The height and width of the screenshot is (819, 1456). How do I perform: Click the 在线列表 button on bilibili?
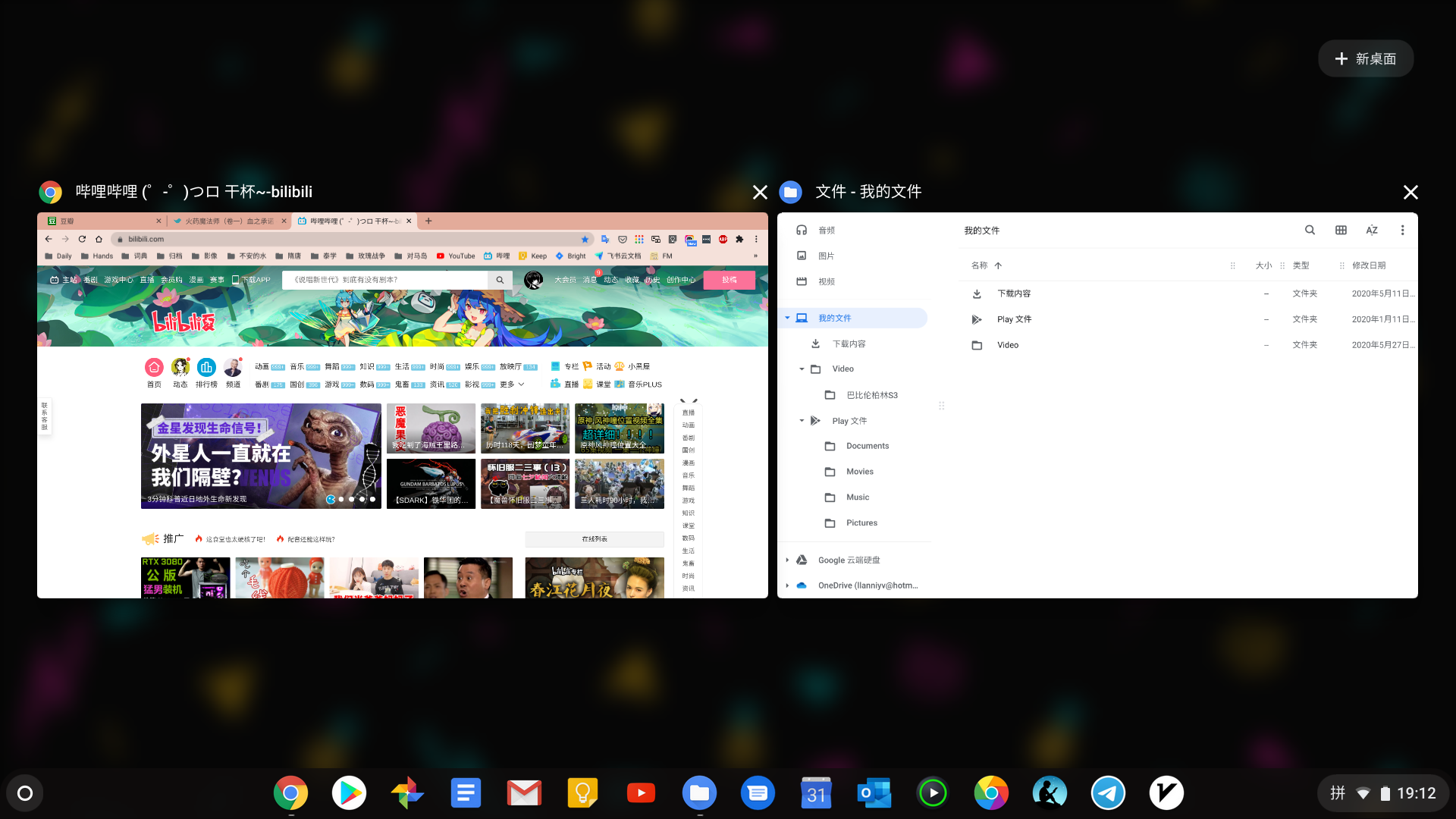(x=595, y=539)
